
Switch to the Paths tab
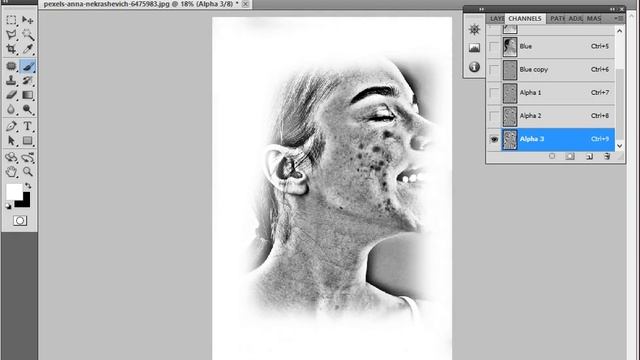click(x=557, y=19)
